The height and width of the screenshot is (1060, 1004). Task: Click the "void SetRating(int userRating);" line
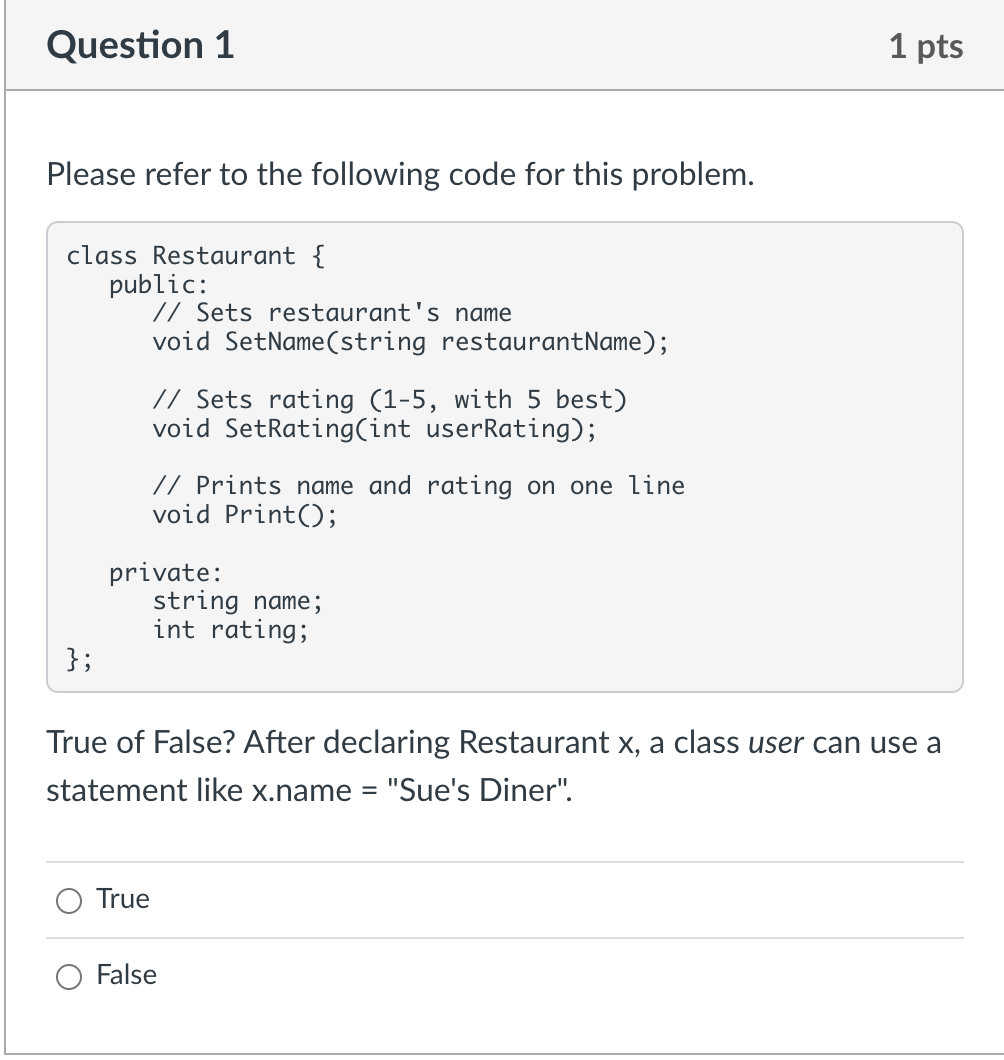tap(374, 429)
